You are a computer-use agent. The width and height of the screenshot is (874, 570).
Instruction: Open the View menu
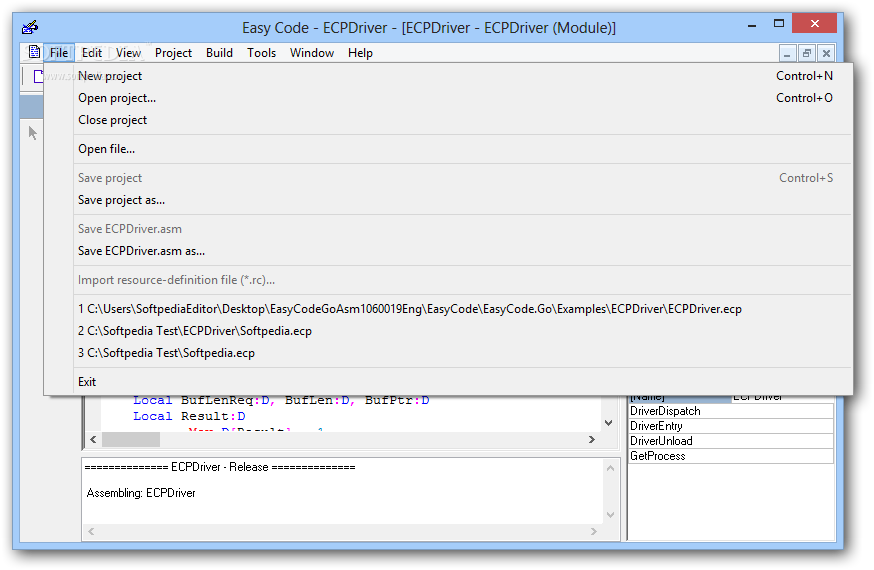point(128,52)
